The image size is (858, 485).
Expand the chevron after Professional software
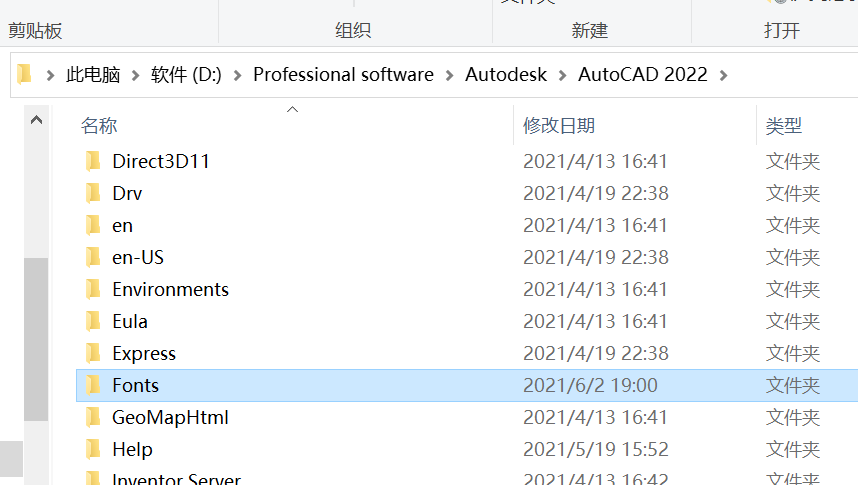pyautogui.click(x=450, y=75)
